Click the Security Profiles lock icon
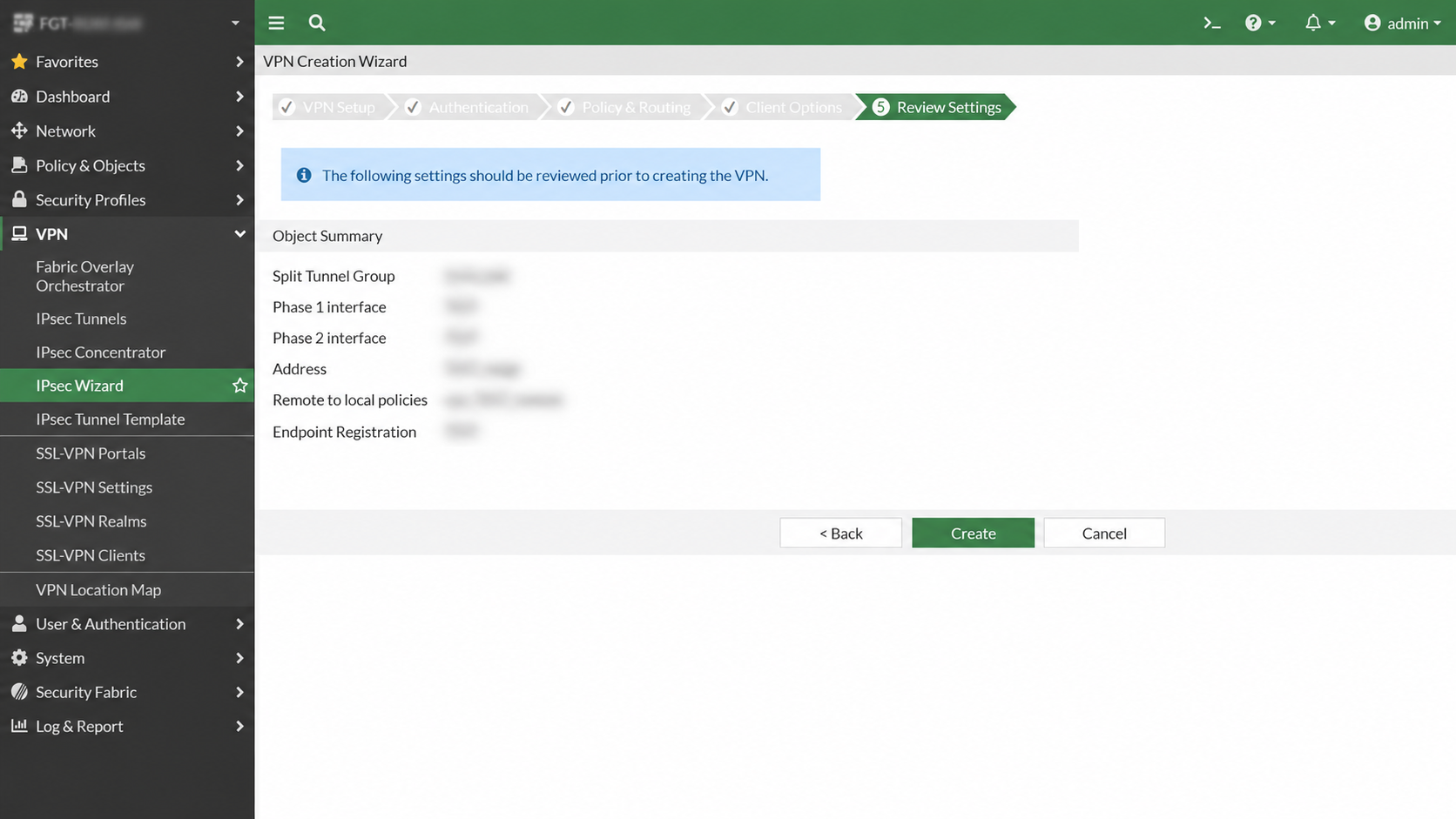 pyautogui.click(x=19, y=199)
